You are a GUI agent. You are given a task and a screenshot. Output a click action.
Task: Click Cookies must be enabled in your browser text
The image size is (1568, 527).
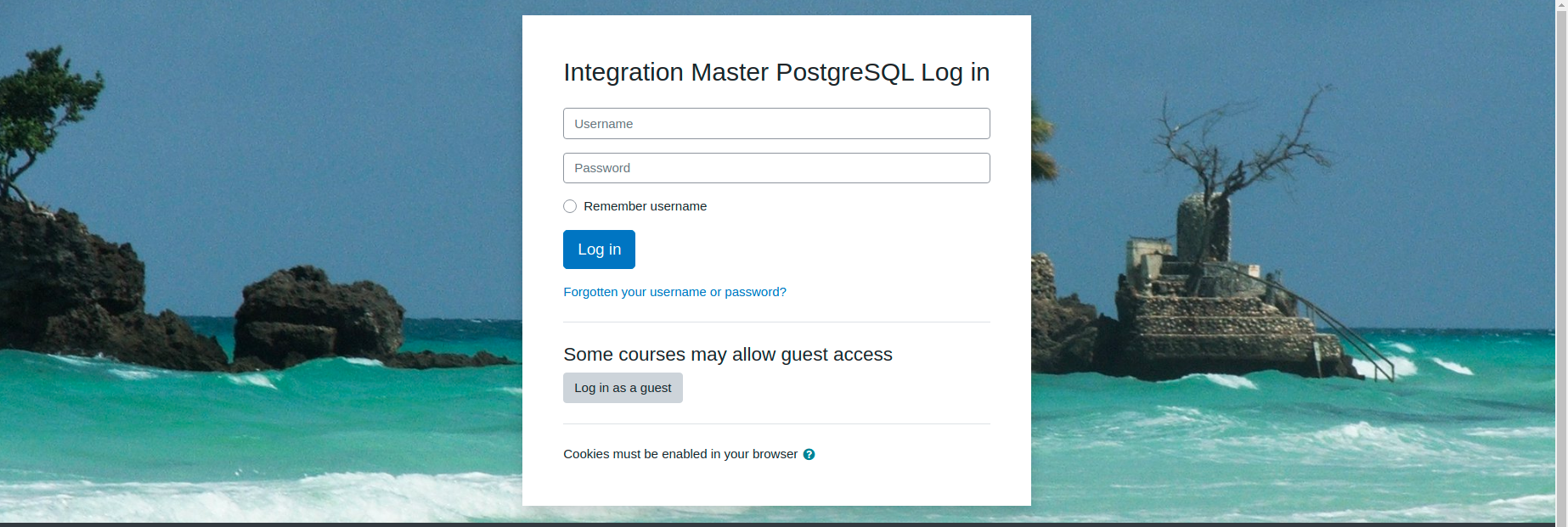[680, 454]
